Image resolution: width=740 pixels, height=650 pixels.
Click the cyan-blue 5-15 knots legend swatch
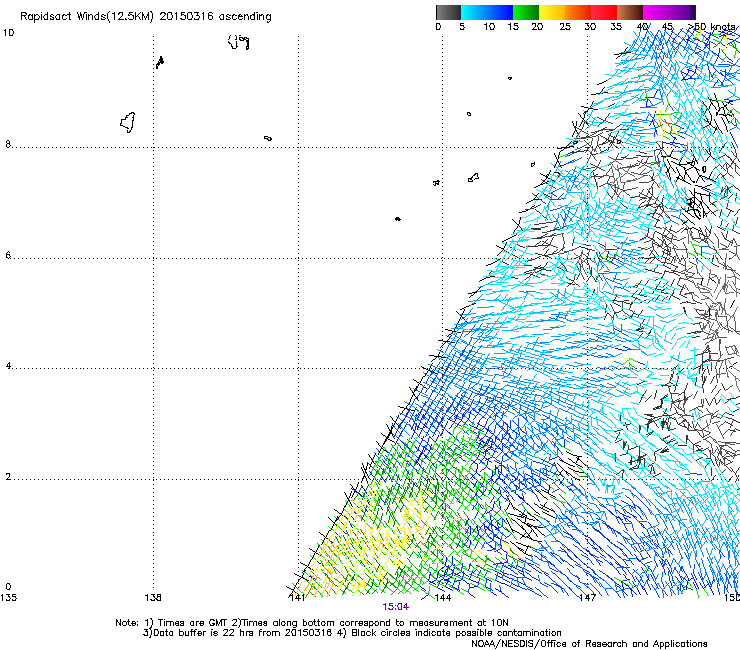click(487, 12)
